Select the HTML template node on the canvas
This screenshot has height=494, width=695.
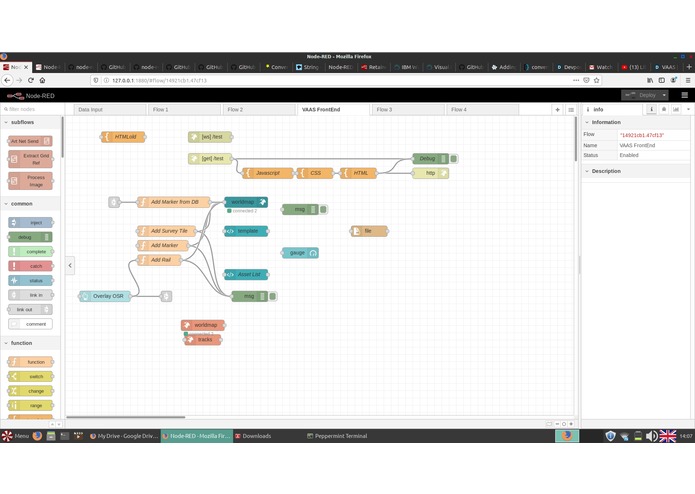tap(358, 173)
